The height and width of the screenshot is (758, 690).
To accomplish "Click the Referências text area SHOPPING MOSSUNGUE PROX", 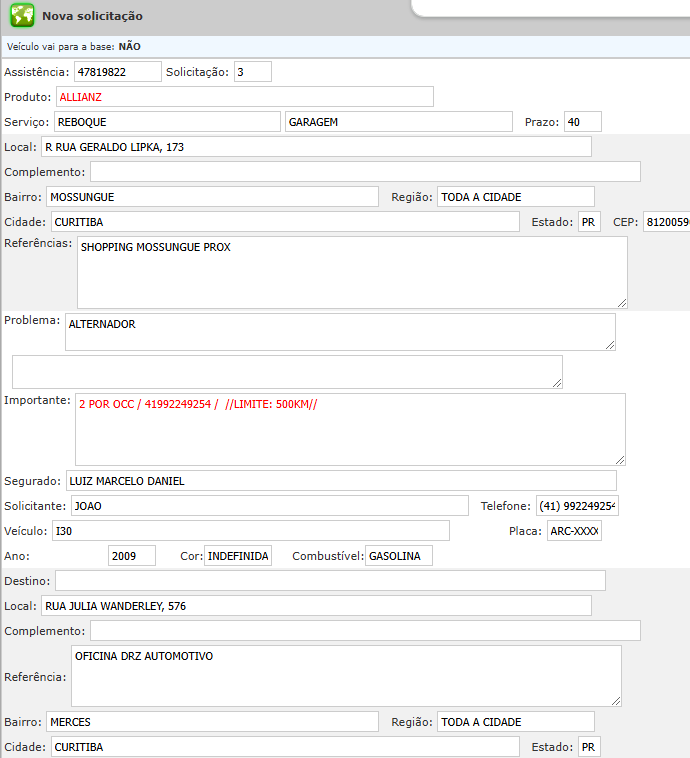I will pyautogui.click(x=352, y=272).
